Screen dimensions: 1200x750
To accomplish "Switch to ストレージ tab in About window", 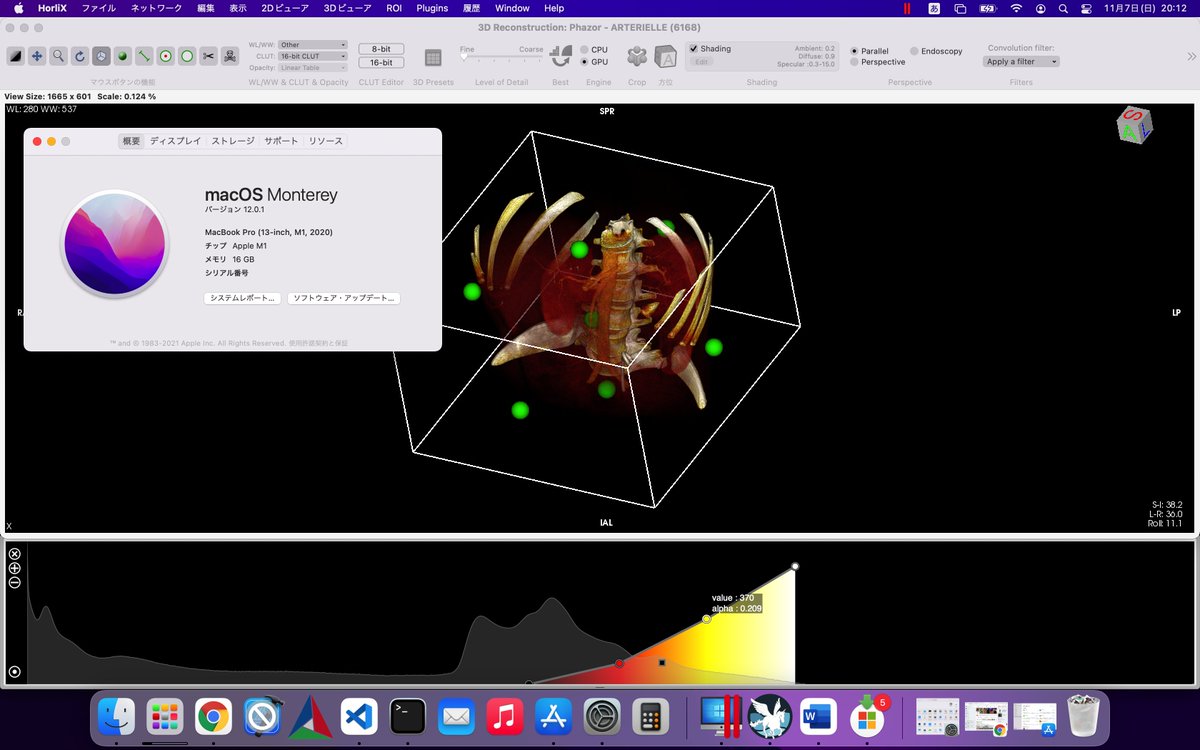I will pyautogui.click(x=233, y=141).
